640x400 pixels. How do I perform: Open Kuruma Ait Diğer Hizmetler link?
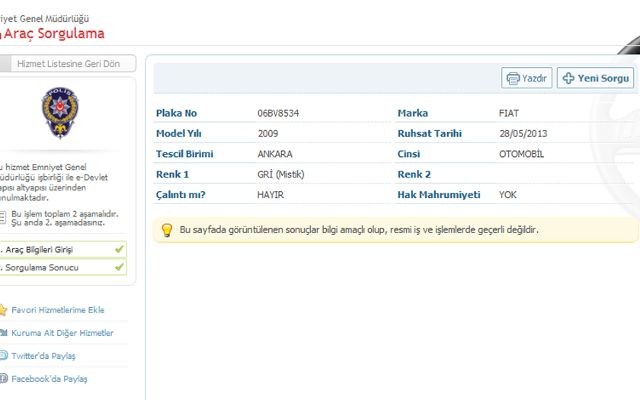pos(62,333)
